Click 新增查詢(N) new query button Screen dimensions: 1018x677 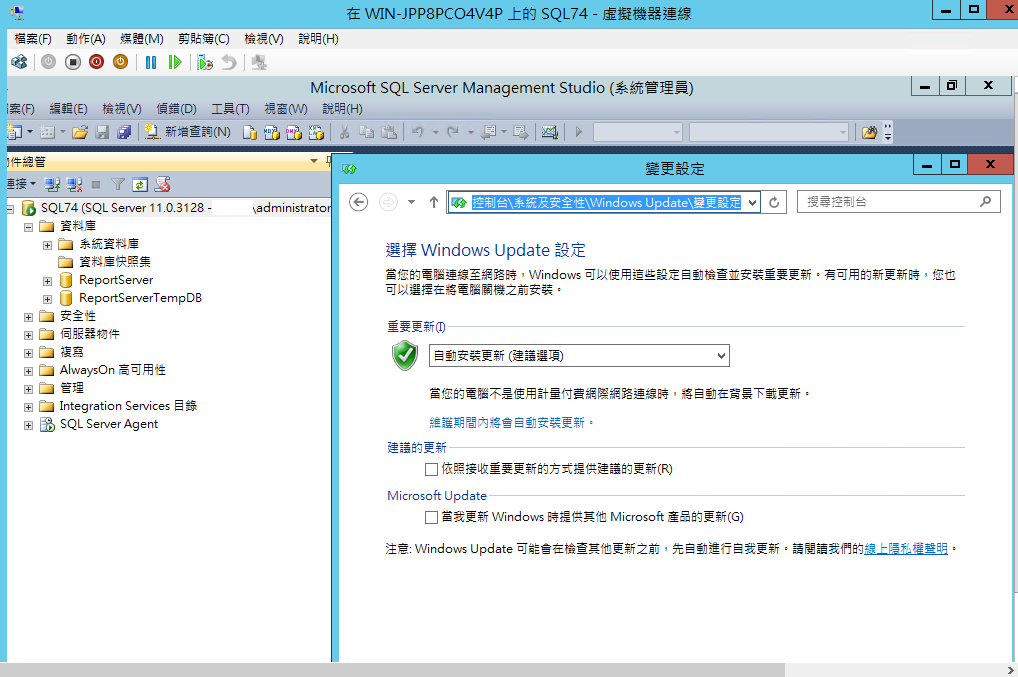(x=188, y=132)
